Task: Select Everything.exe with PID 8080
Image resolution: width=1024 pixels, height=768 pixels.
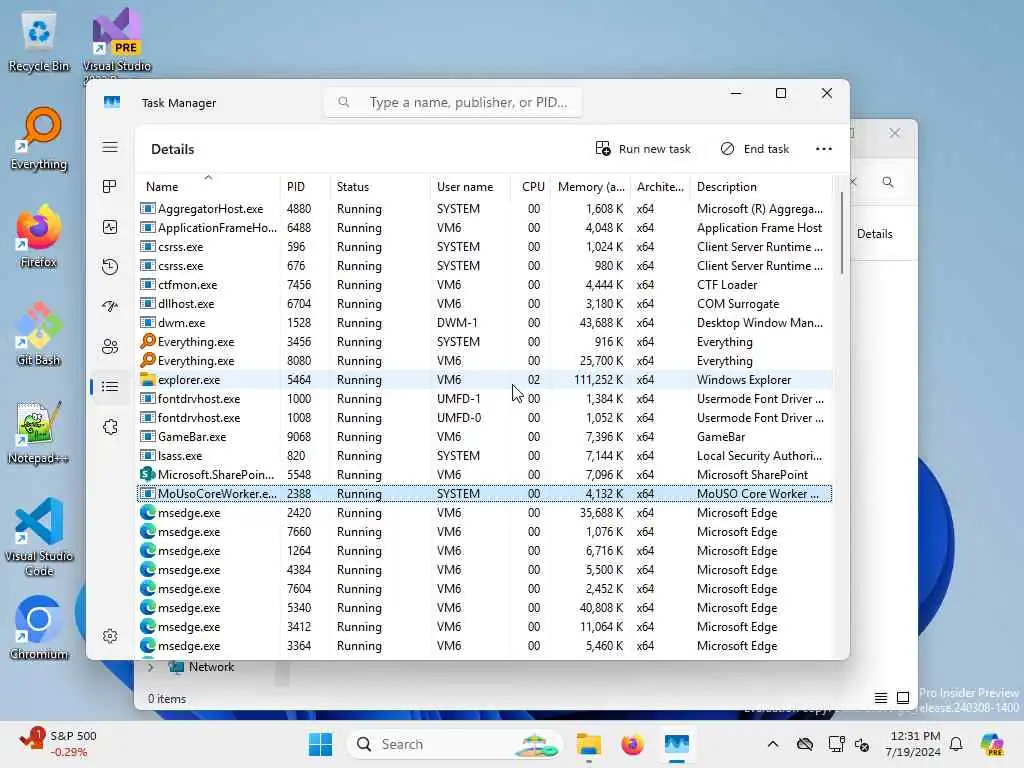Action: (x=485, y=360)
